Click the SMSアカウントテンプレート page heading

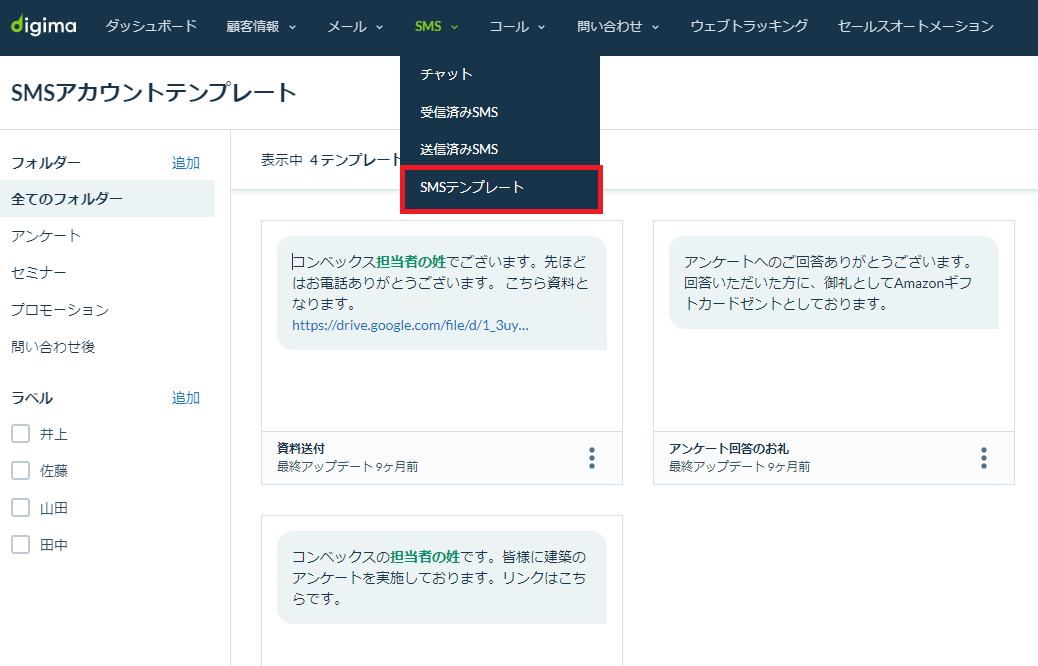click(x=154, y=92)
